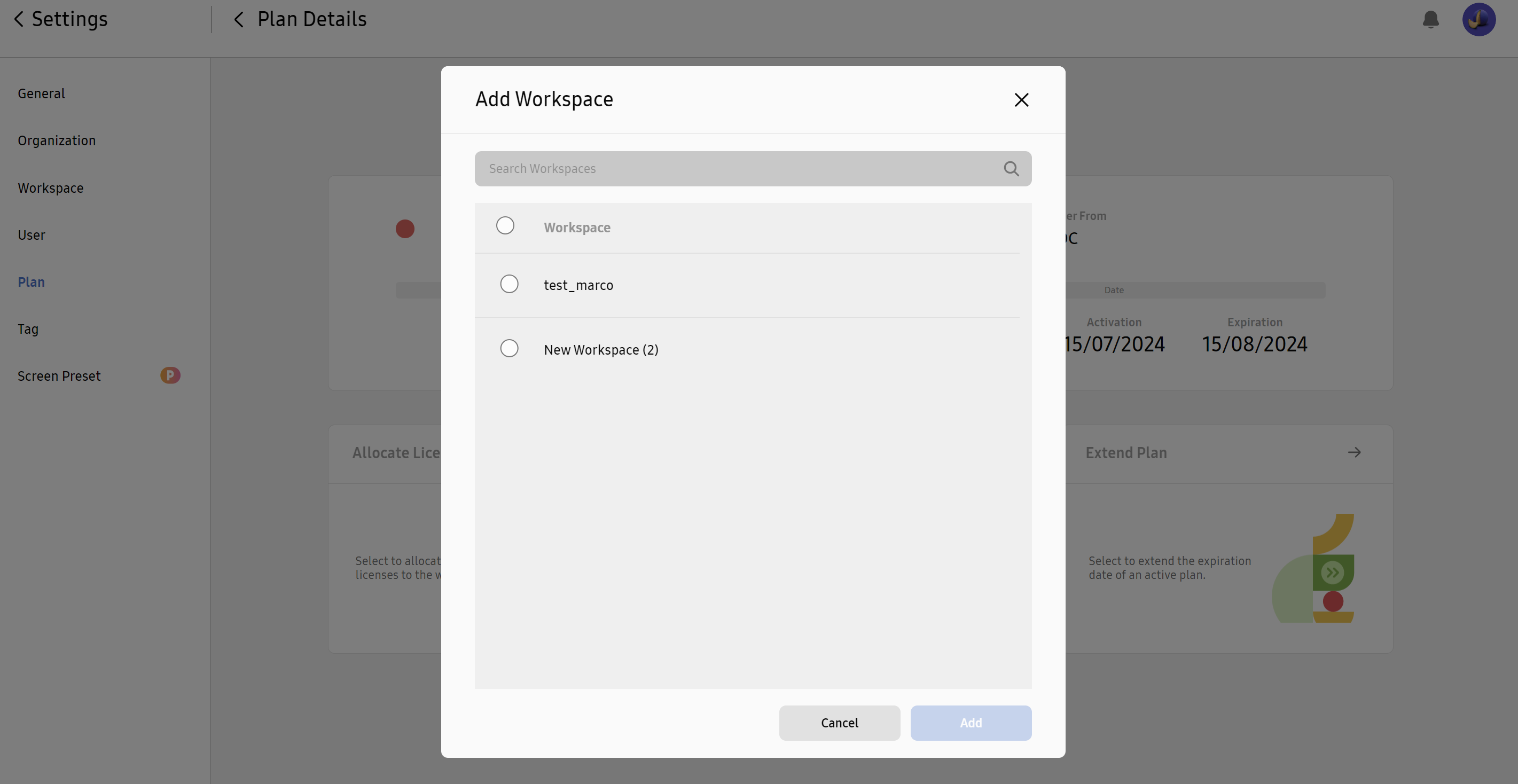Open the user profile avatar

(x=1478, y=19)
